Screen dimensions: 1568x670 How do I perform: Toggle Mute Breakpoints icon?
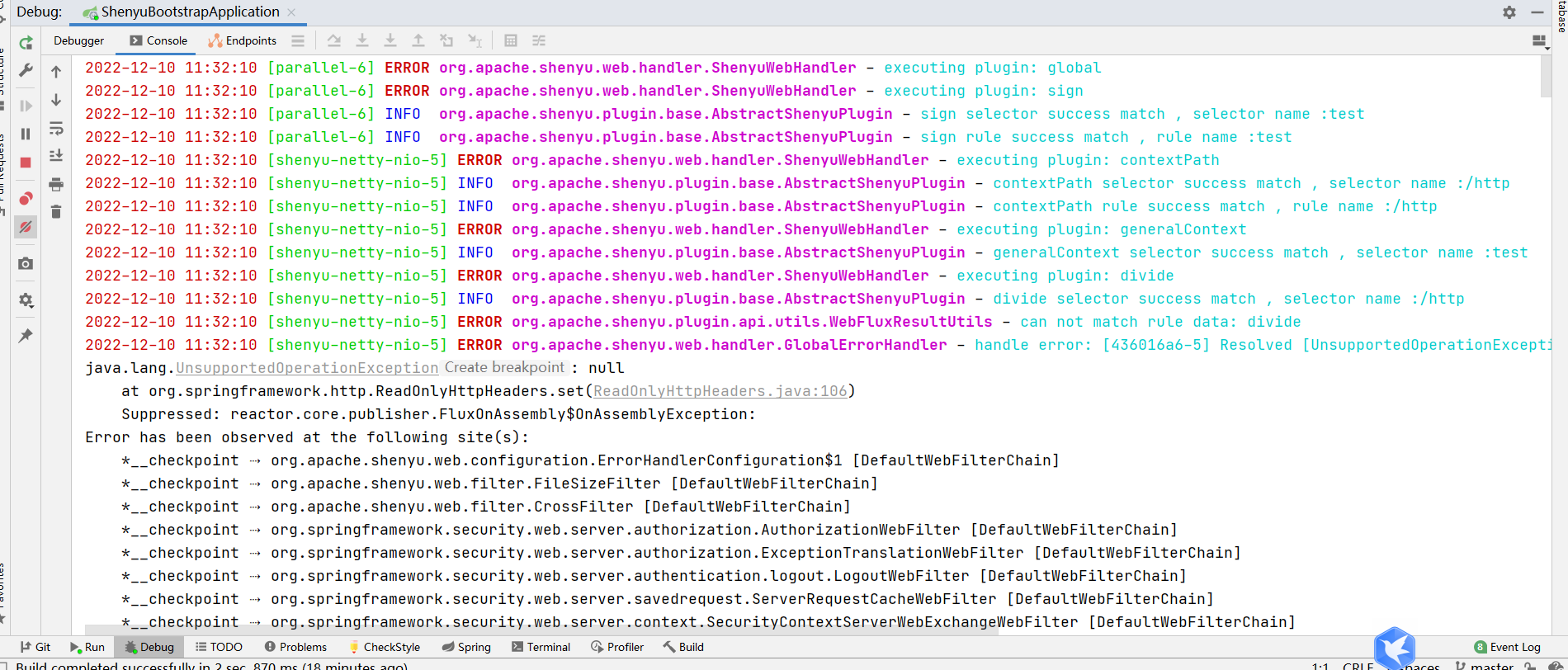click(x=26, y=227)
